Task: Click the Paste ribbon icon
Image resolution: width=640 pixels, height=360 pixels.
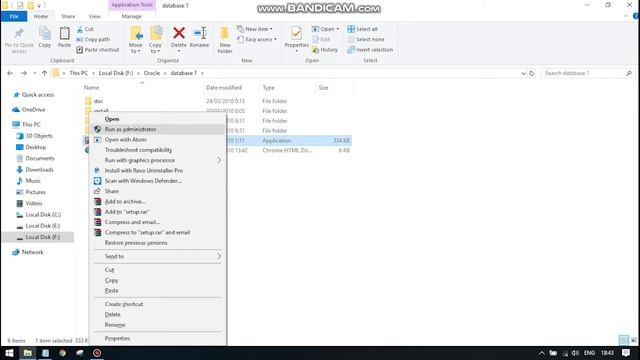Action: (64, 33)
